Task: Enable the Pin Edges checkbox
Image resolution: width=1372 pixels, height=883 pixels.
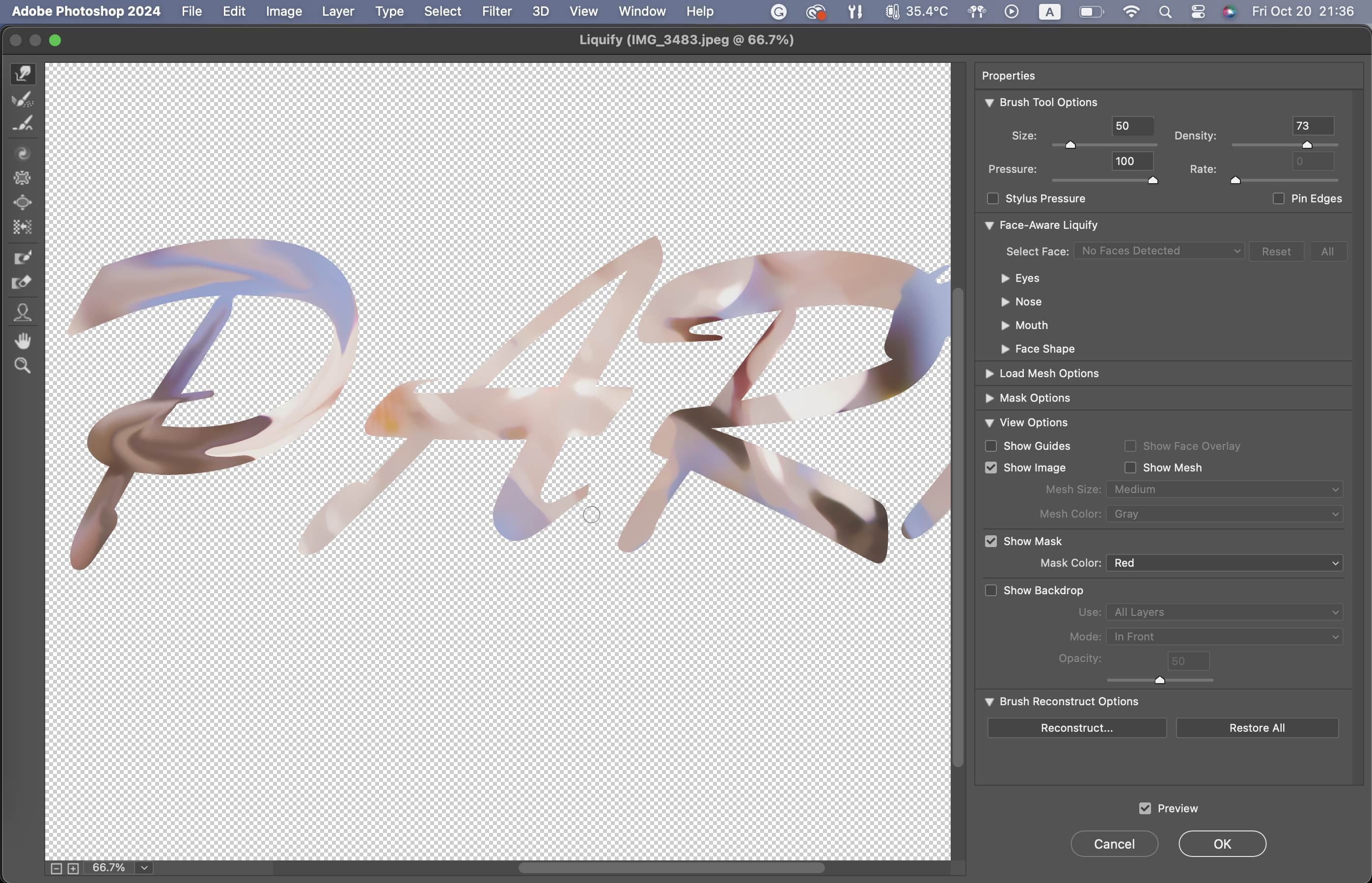Action: (x=1278, y=198)
